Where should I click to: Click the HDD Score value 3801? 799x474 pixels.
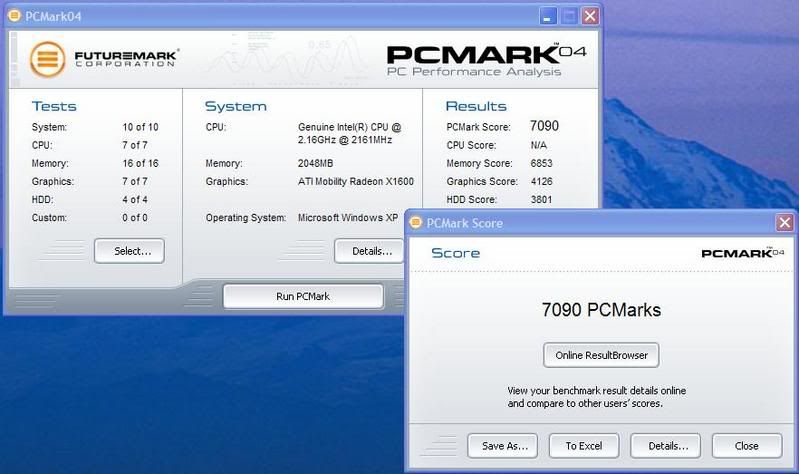(541, 200)
